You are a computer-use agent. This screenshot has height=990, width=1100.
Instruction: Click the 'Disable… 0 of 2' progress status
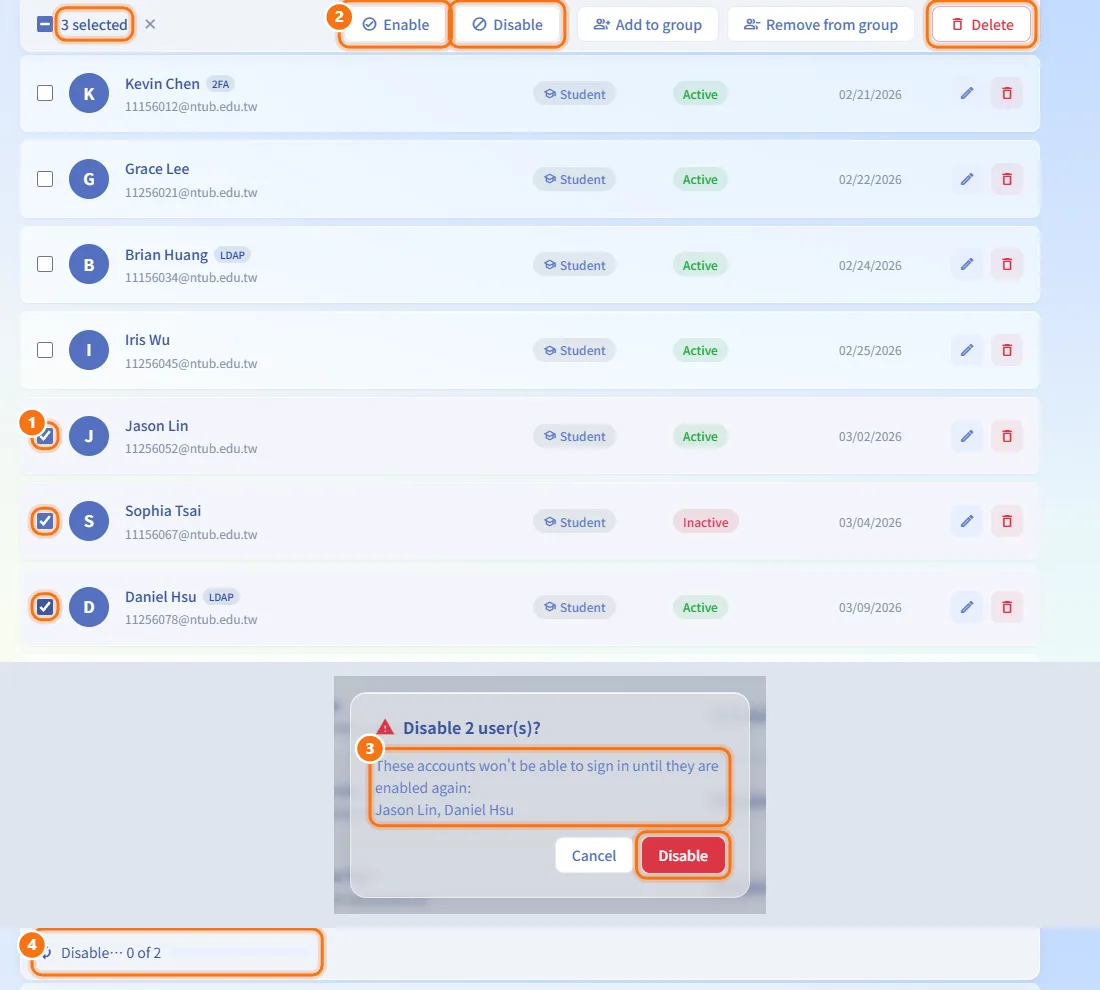[111, 953]
